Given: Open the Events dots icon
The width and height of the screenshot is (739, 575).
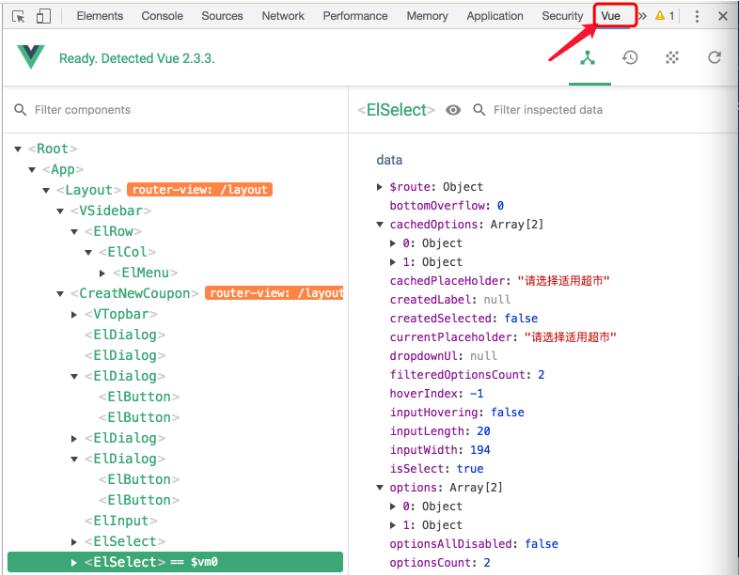Looking at the screenshot, I should pos(672,58).
